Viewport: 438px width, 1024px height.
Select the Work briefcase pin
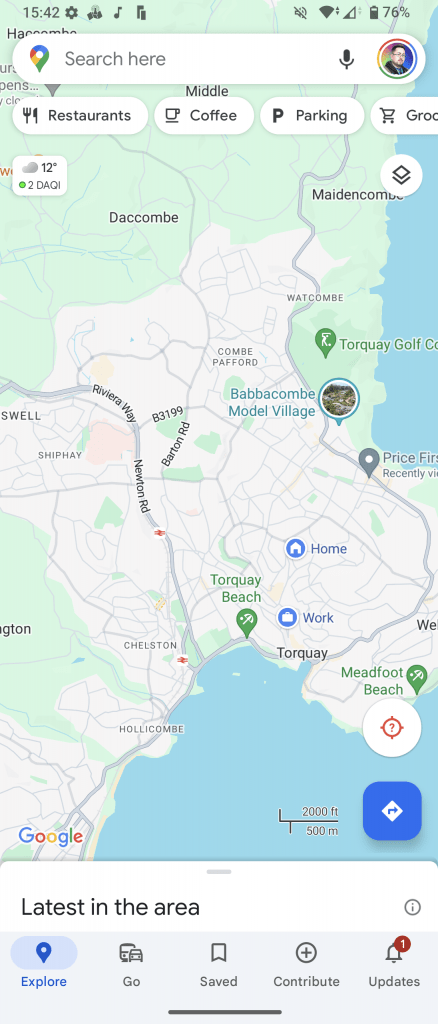tap(287, 617)
